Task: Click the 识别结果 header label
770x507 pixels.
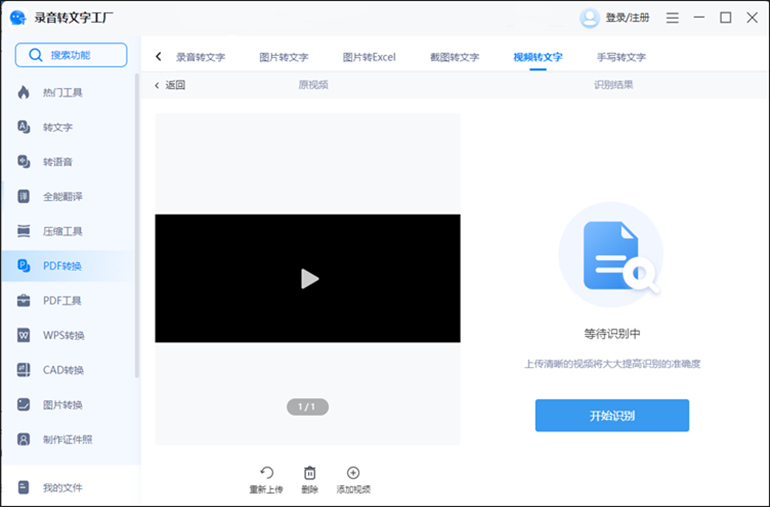Action: click(x=613, y=84)
